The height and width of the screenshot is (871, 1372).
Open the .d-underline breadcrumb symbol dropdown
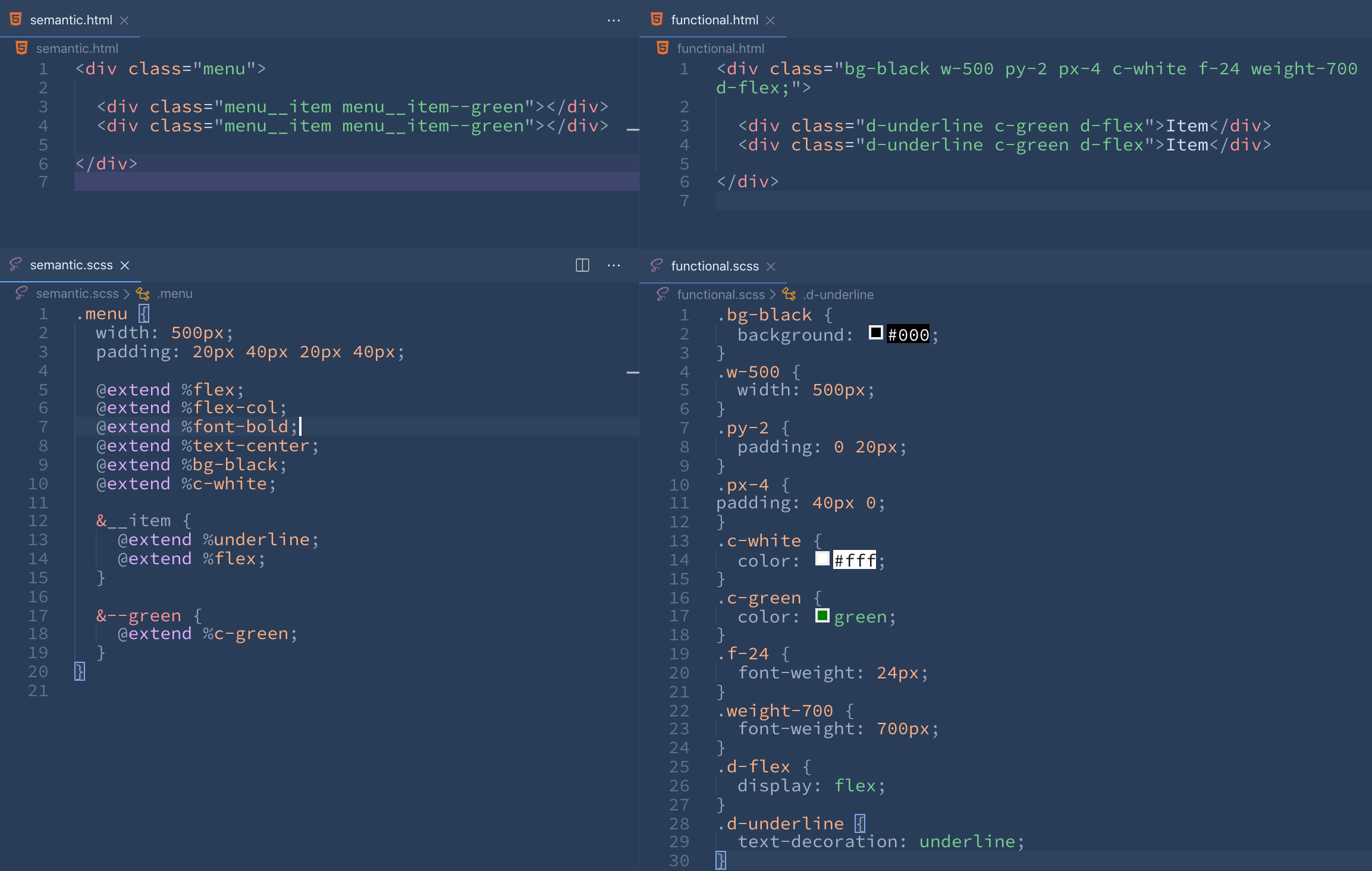point(838,295)
